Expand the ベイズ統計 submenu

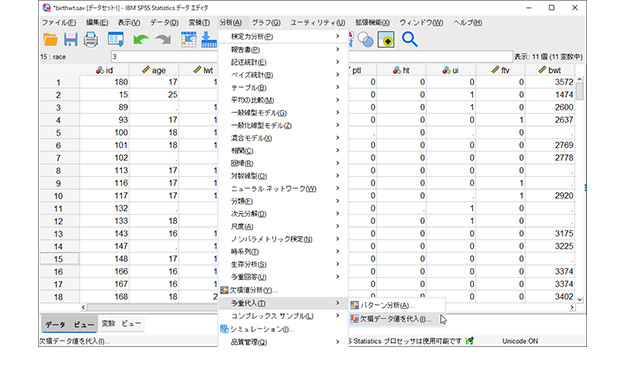coord(283,75)
